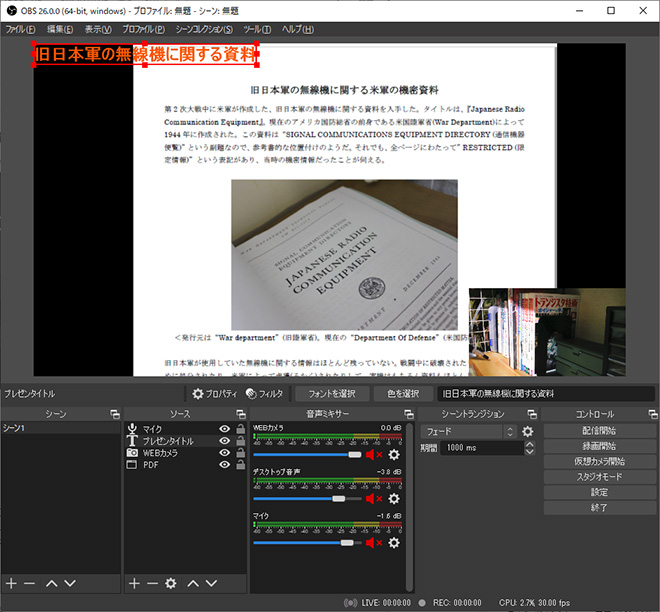Open transition properties gear icon
Image resolution: width=660 pixels, height=612 pixels.
pyautogui.click(x=528, y=431)
